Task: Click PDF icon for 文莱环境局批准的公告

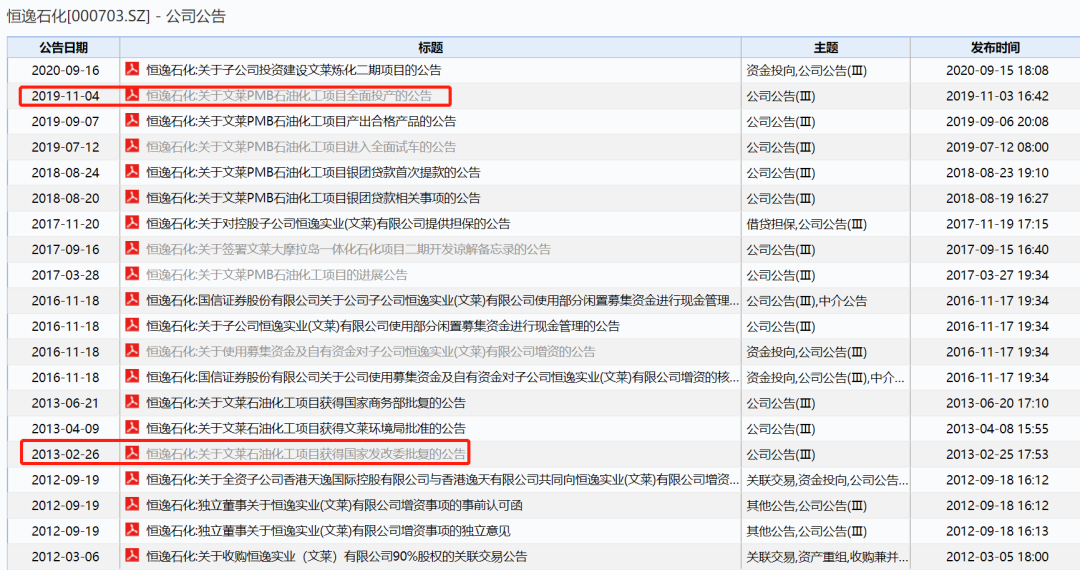Action: point(132,428)
